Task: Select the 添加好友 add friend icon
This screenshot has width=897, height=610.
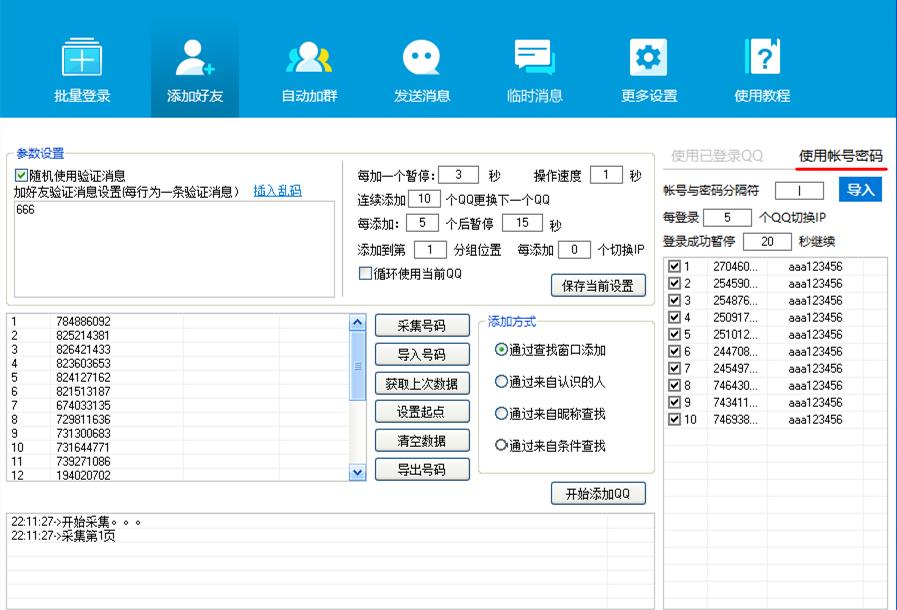Action: [x=195, y=57]
